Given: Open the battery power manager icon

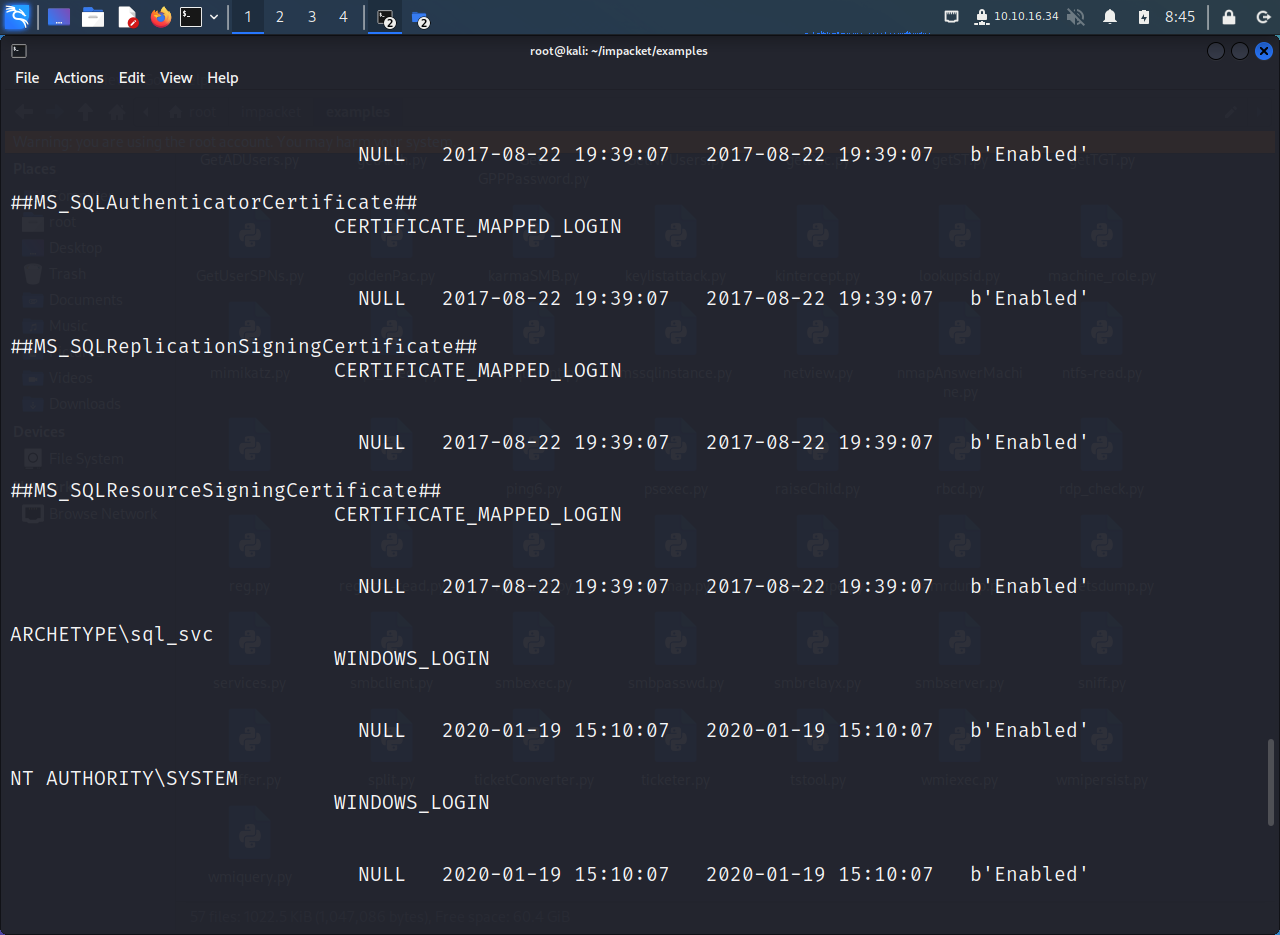Looking at the screenshot, I should tap(1144, 17).
